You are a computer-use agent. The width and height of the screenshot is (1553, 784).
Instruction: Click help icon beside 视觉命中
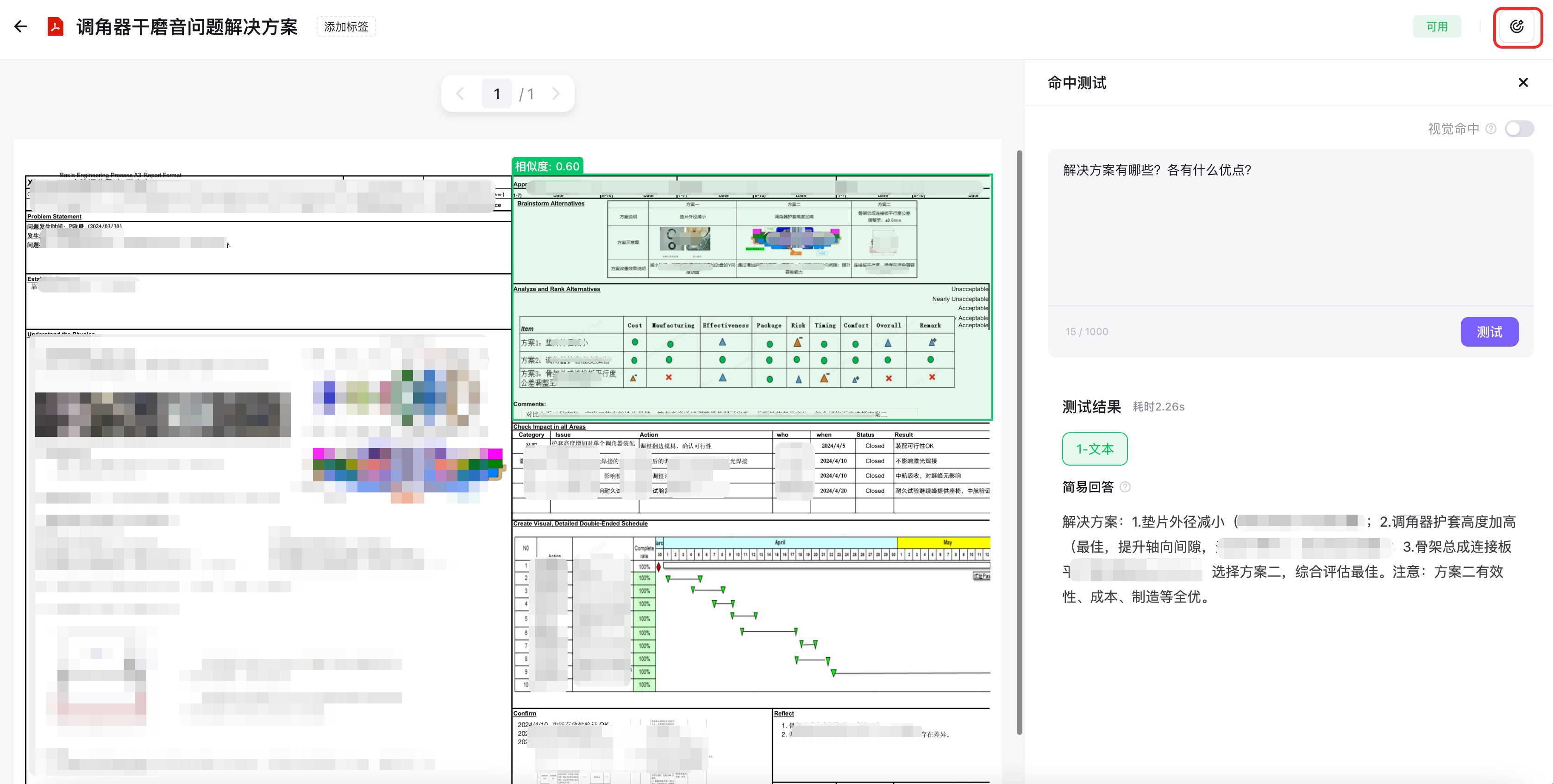pyautogui.click(x=1491, y=128)
